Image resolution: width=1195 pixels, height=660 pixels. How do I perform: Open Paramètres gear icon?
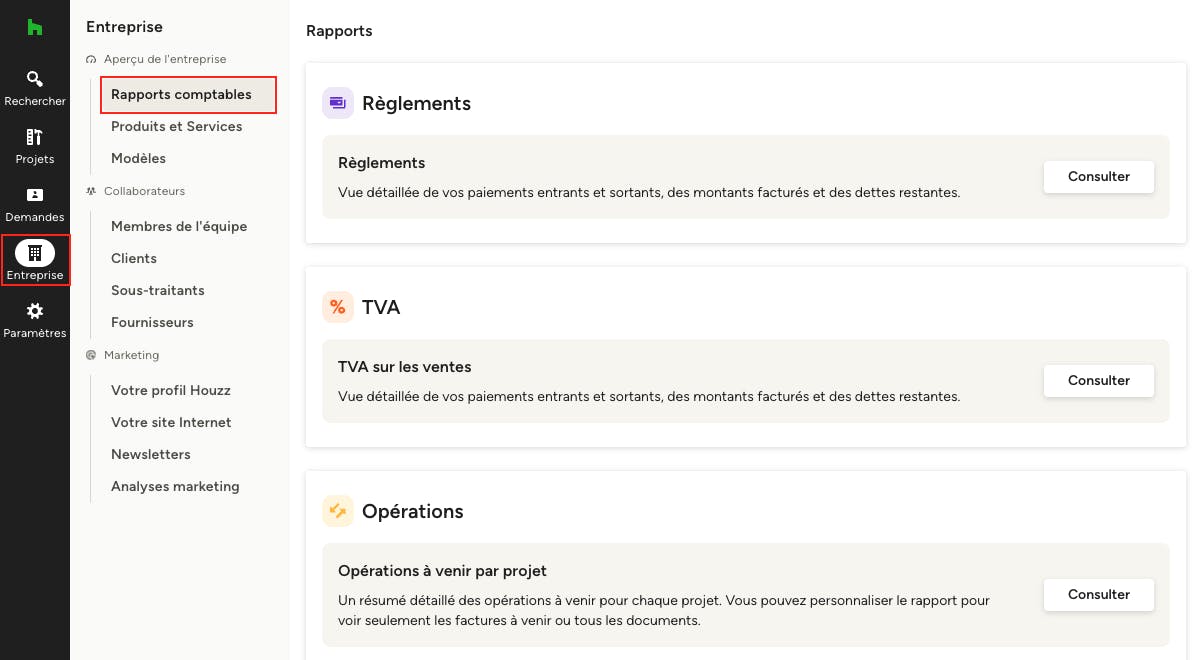point(34,311)
